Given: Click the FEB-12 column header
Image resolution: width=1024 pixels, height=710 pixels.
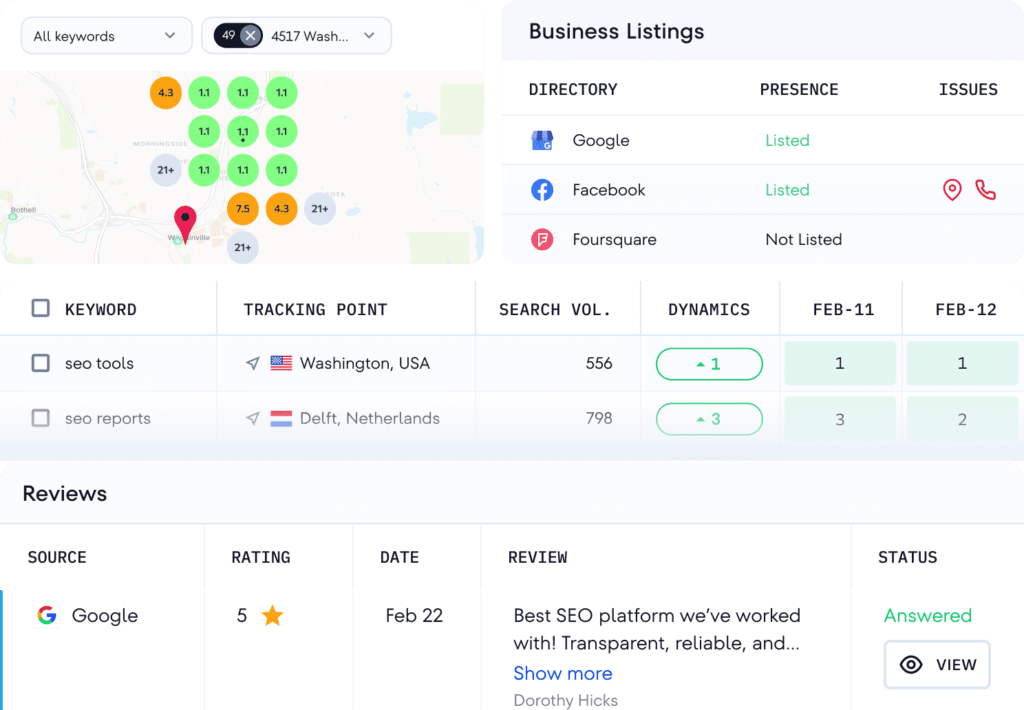Looking at the screenshot, I should click(x=965, y=310).
